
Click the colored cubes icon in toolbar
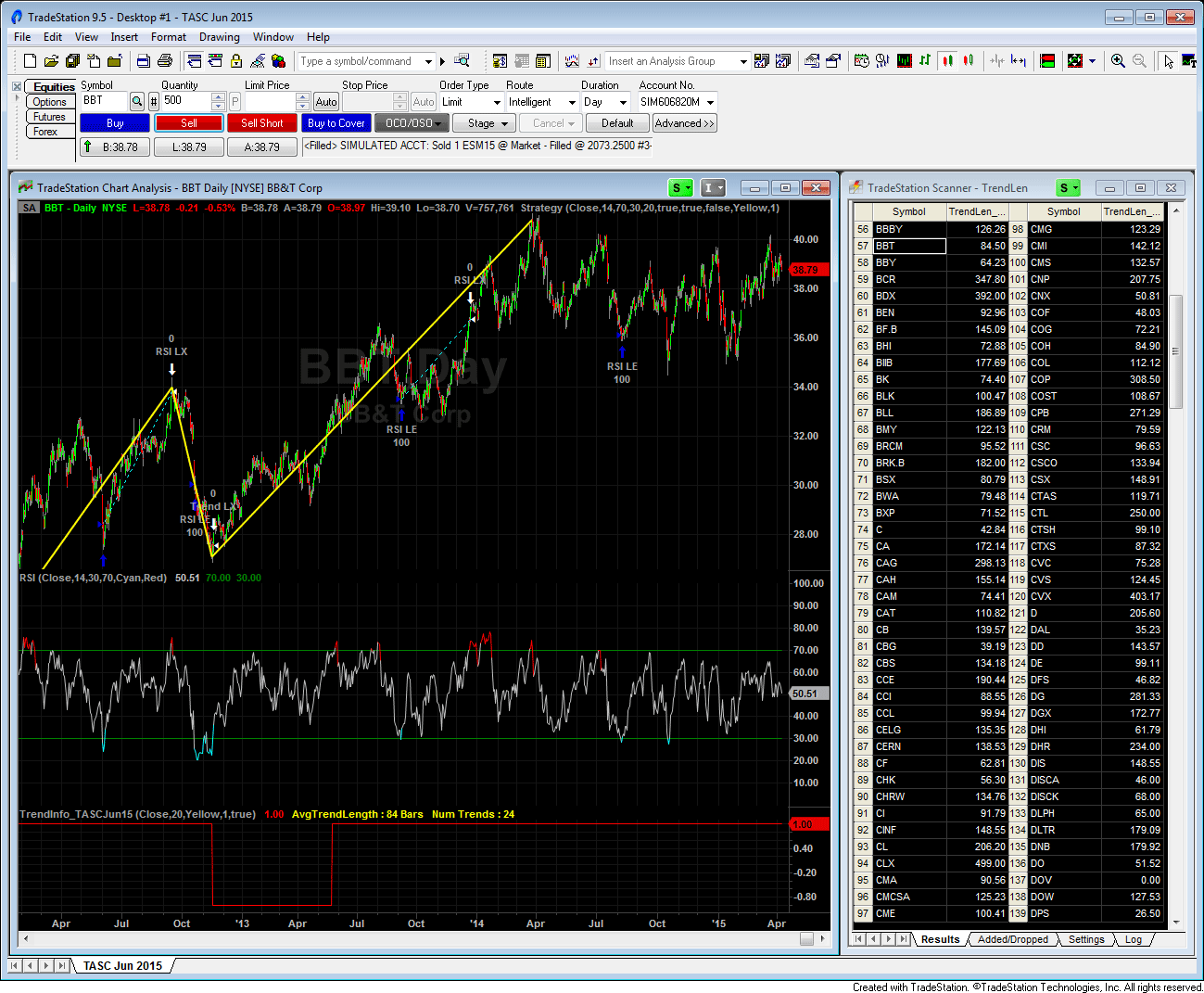click(278, 61)
